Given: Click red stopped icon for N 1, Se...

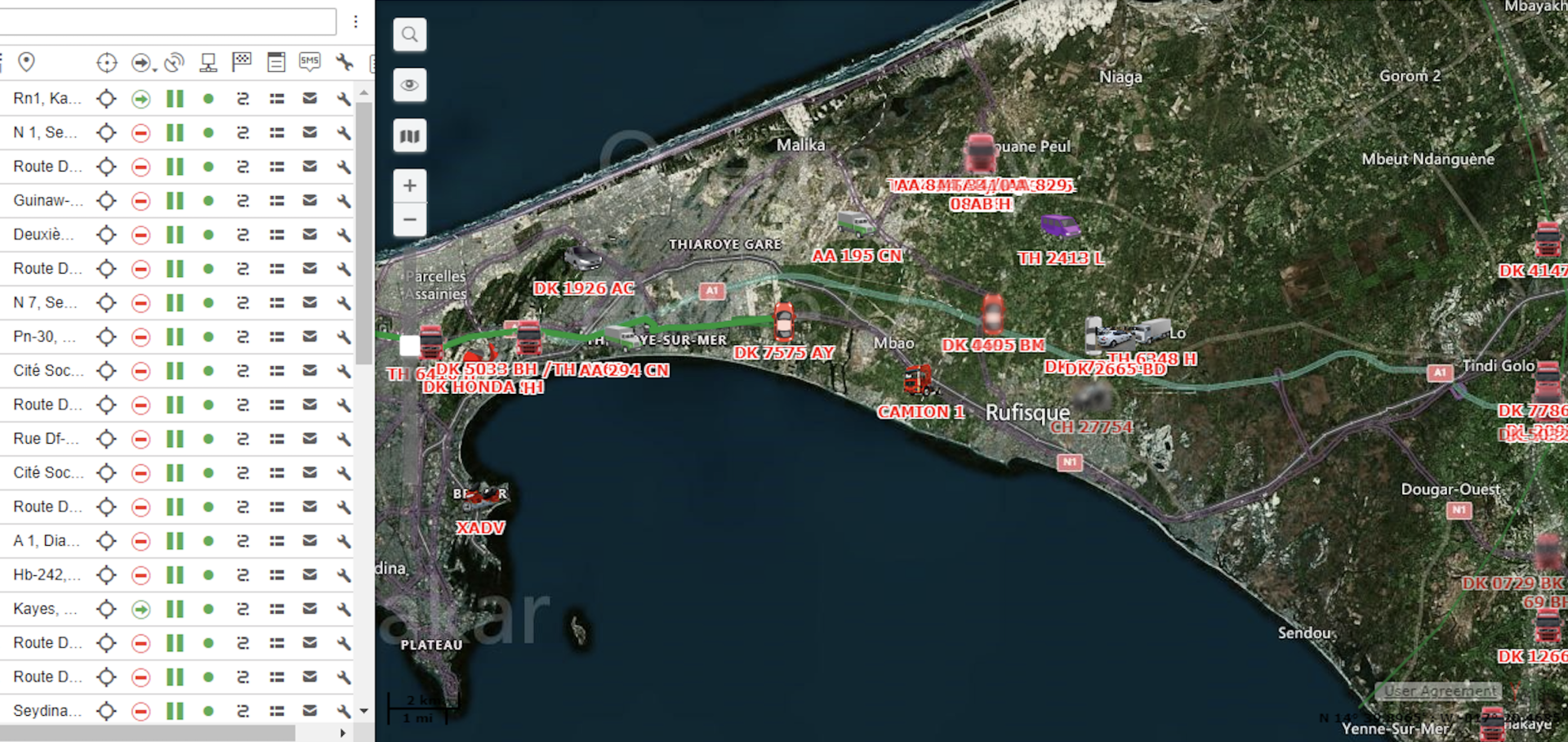Looking at the screenshot, I should (140, 133).
